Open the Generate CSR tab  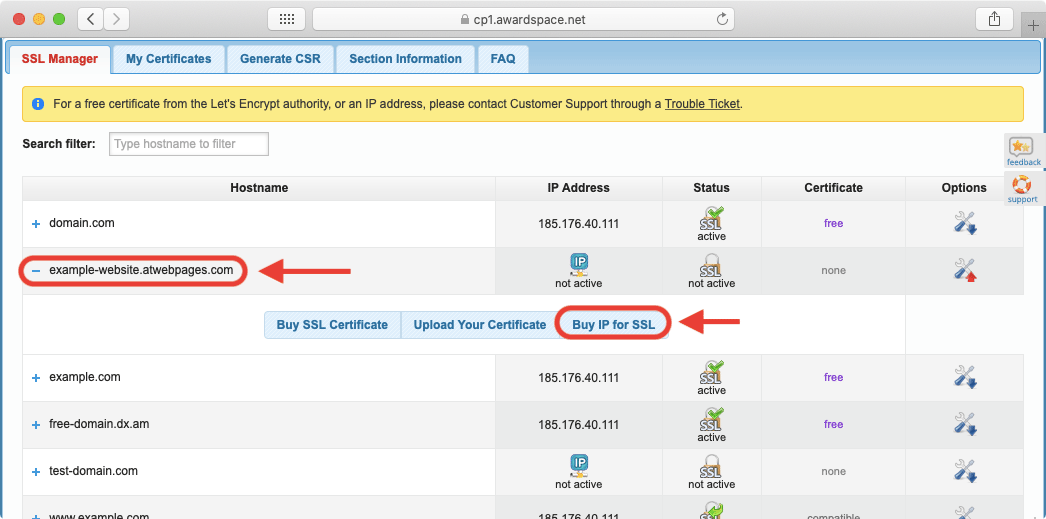click(x=280, y=59)
